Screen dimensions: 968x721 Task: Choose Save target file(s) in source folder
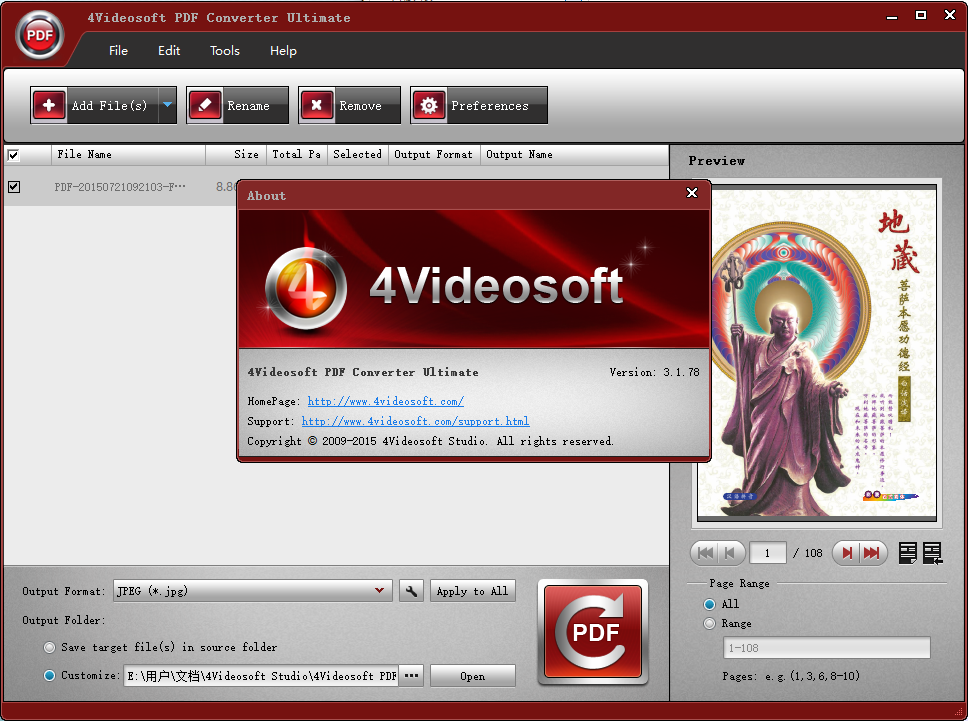point(50,647)
